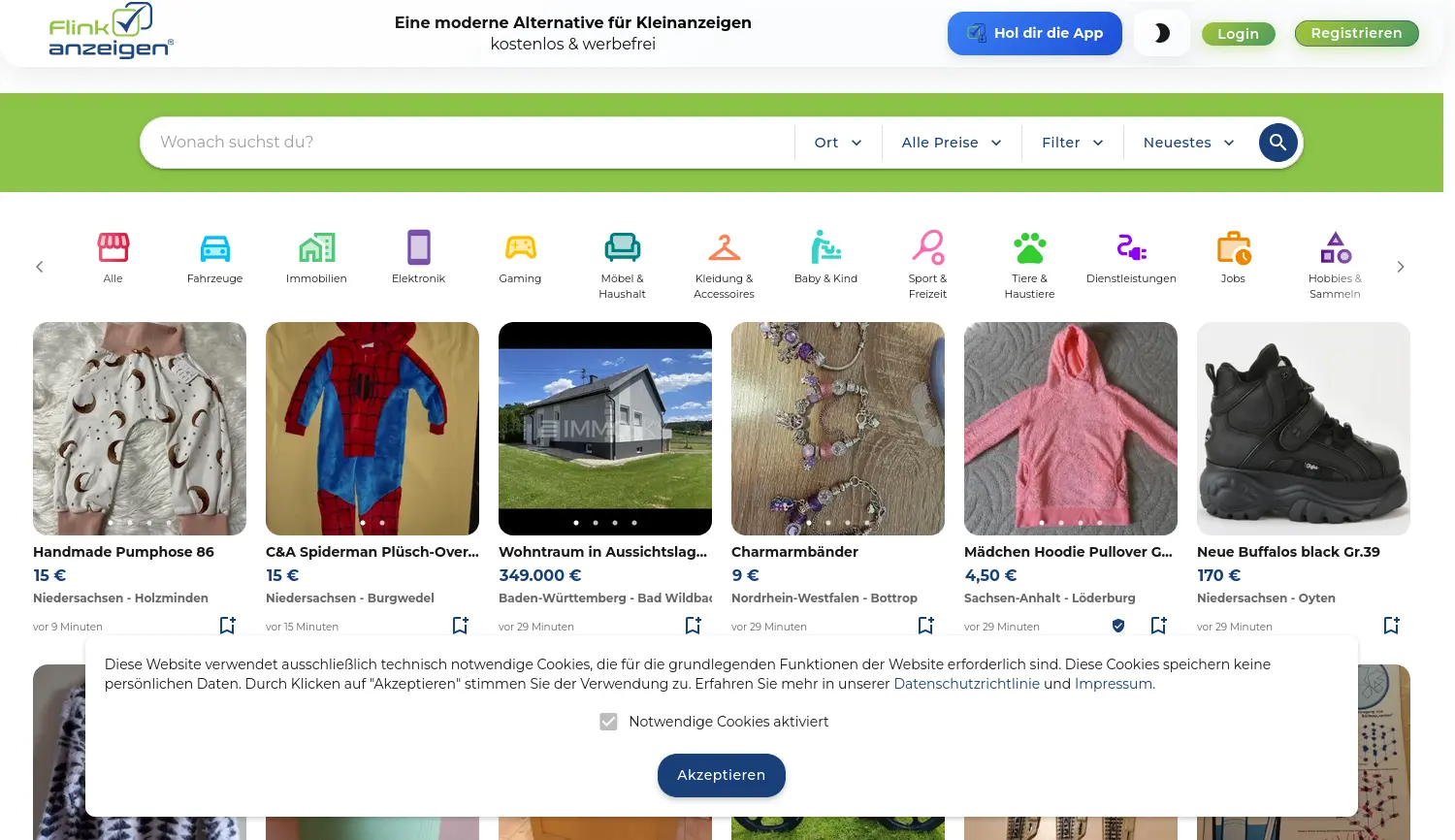Select the Tiere & Haustiere paw icon
The width and height of the screenshot is (1455, 840).
coord(1029,247)
